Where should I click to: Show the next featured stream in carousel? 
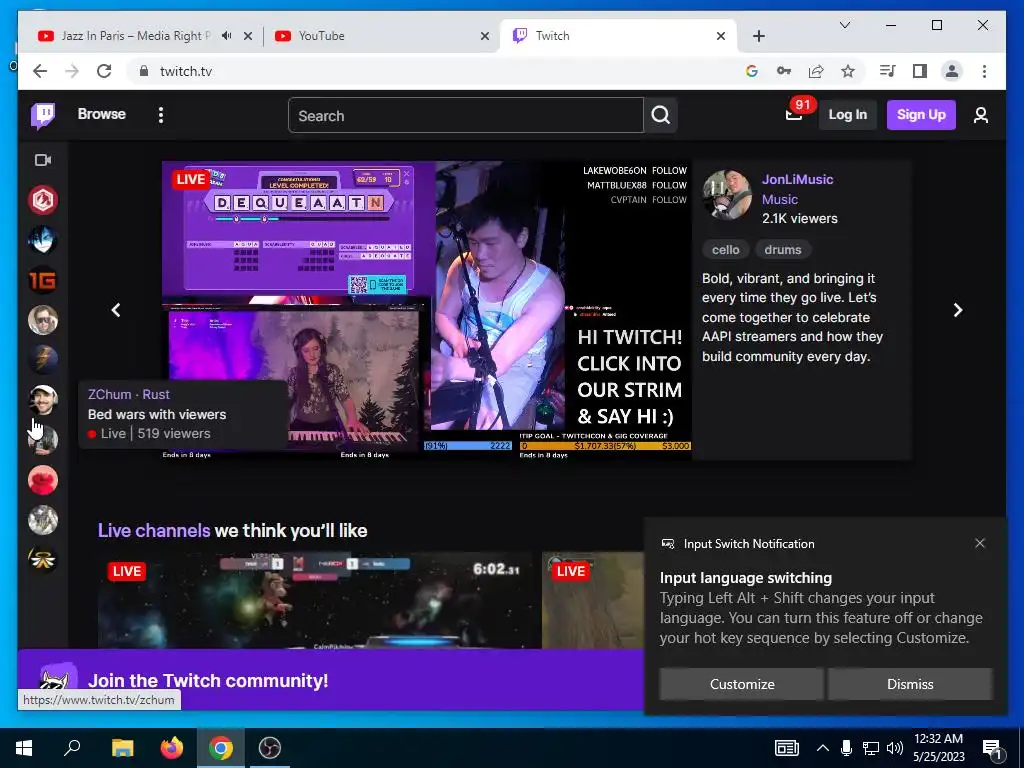click(x=957, y=310)
